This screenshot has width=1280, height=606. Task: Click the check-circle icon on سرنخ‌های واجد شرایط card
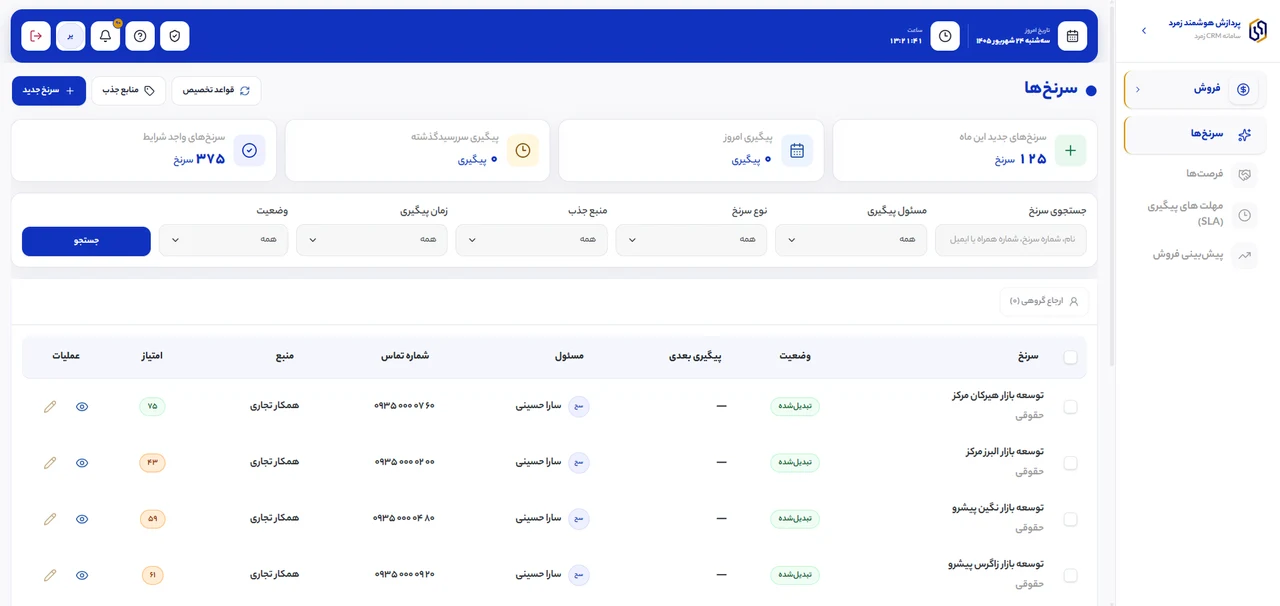tap(250, 150)
